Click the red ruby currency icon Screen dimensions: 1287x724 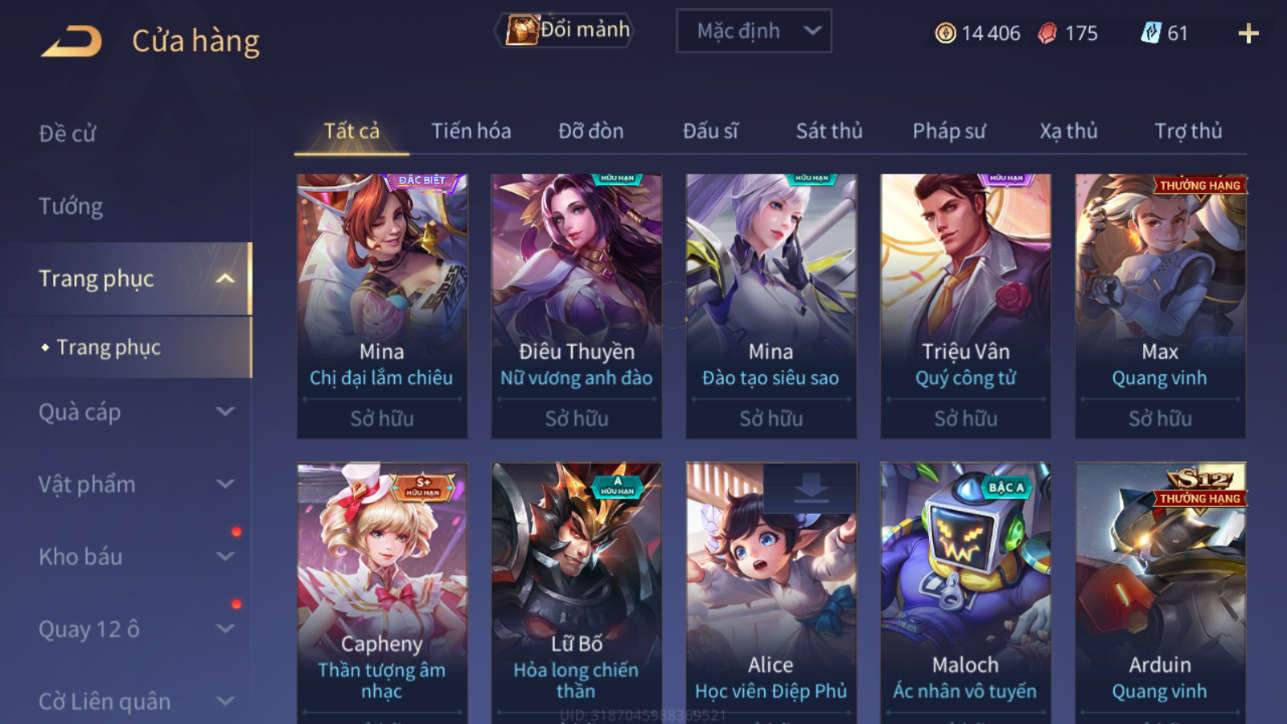tap(1047, 33)
